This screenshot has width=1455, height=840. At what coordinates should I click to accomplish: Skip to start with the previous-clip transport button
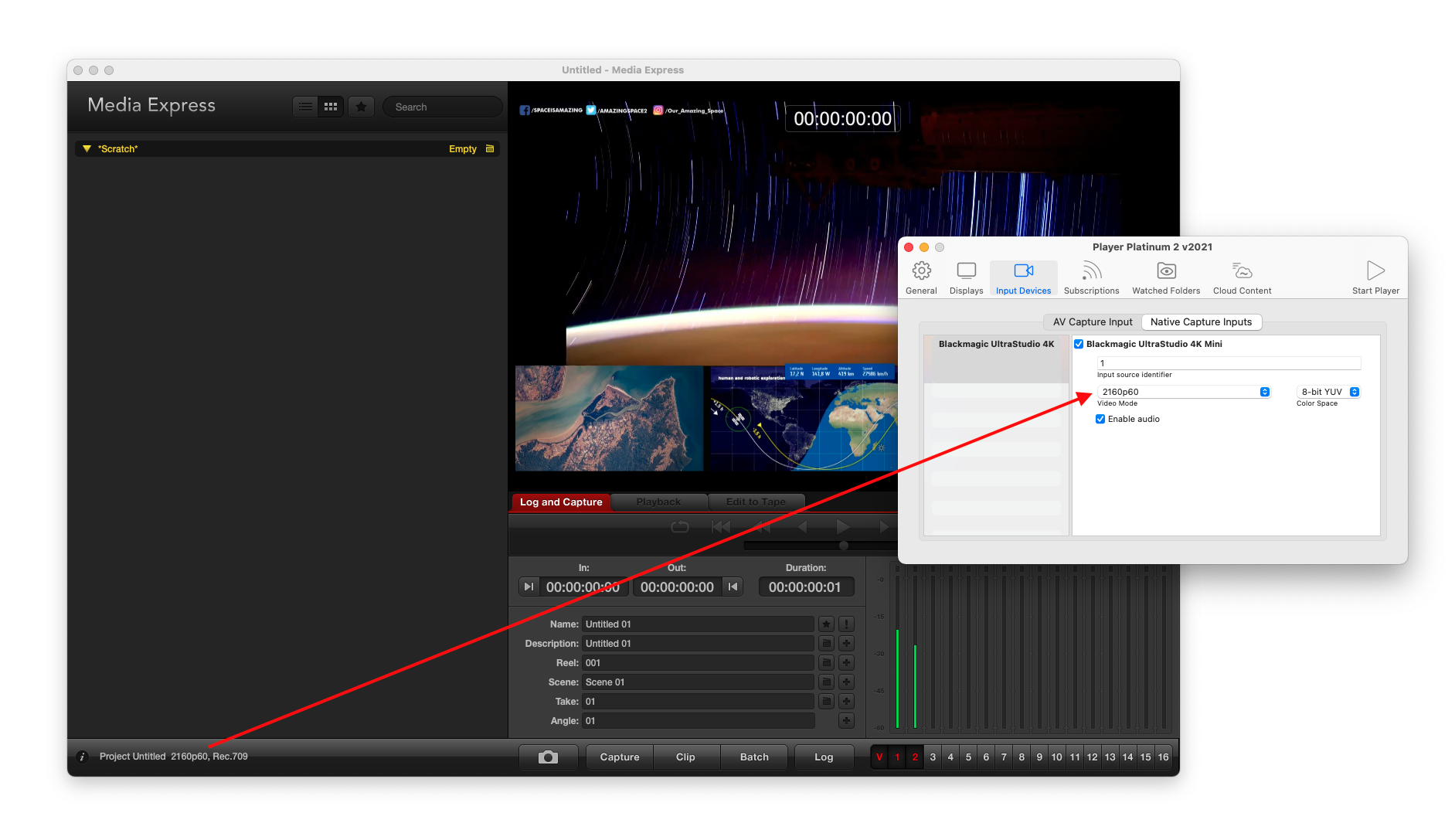(x=720, y=527)
